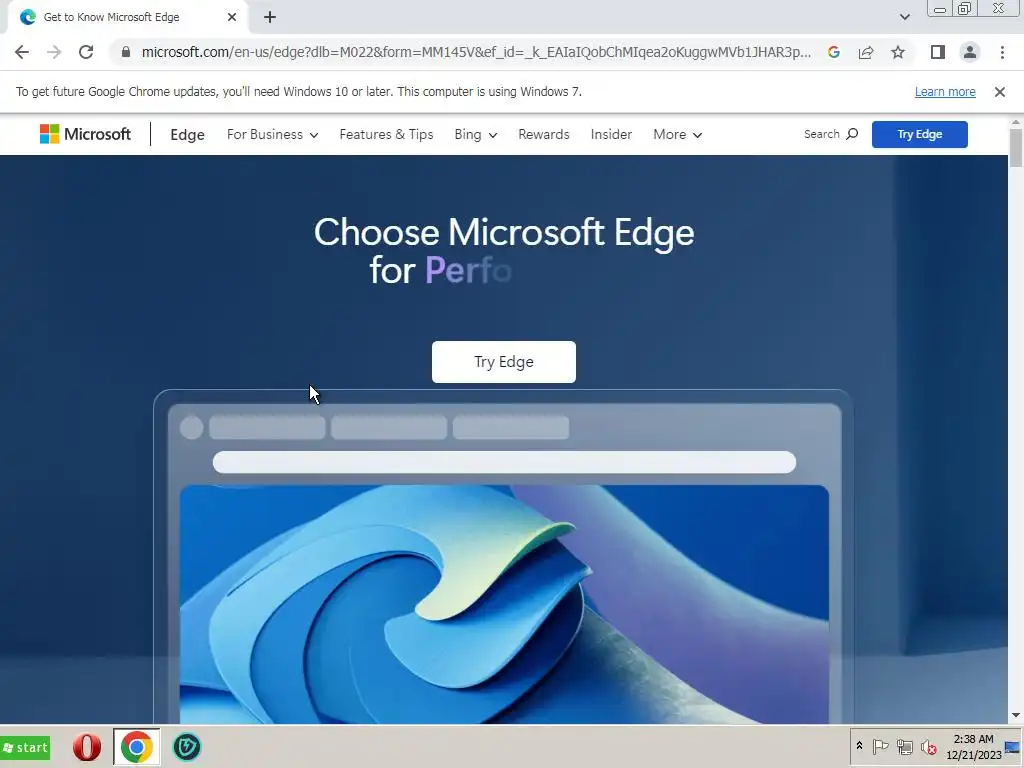Screen dimensions: 1024x768
Task: Click the Action Center flag icon
Action: pyautogui.click(x=880, y=746)
